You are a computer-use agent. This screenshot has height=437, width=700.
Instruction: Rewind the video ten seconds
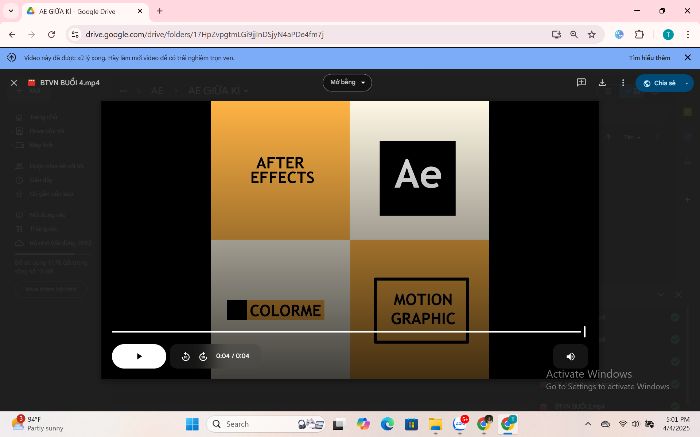[186, 356]
